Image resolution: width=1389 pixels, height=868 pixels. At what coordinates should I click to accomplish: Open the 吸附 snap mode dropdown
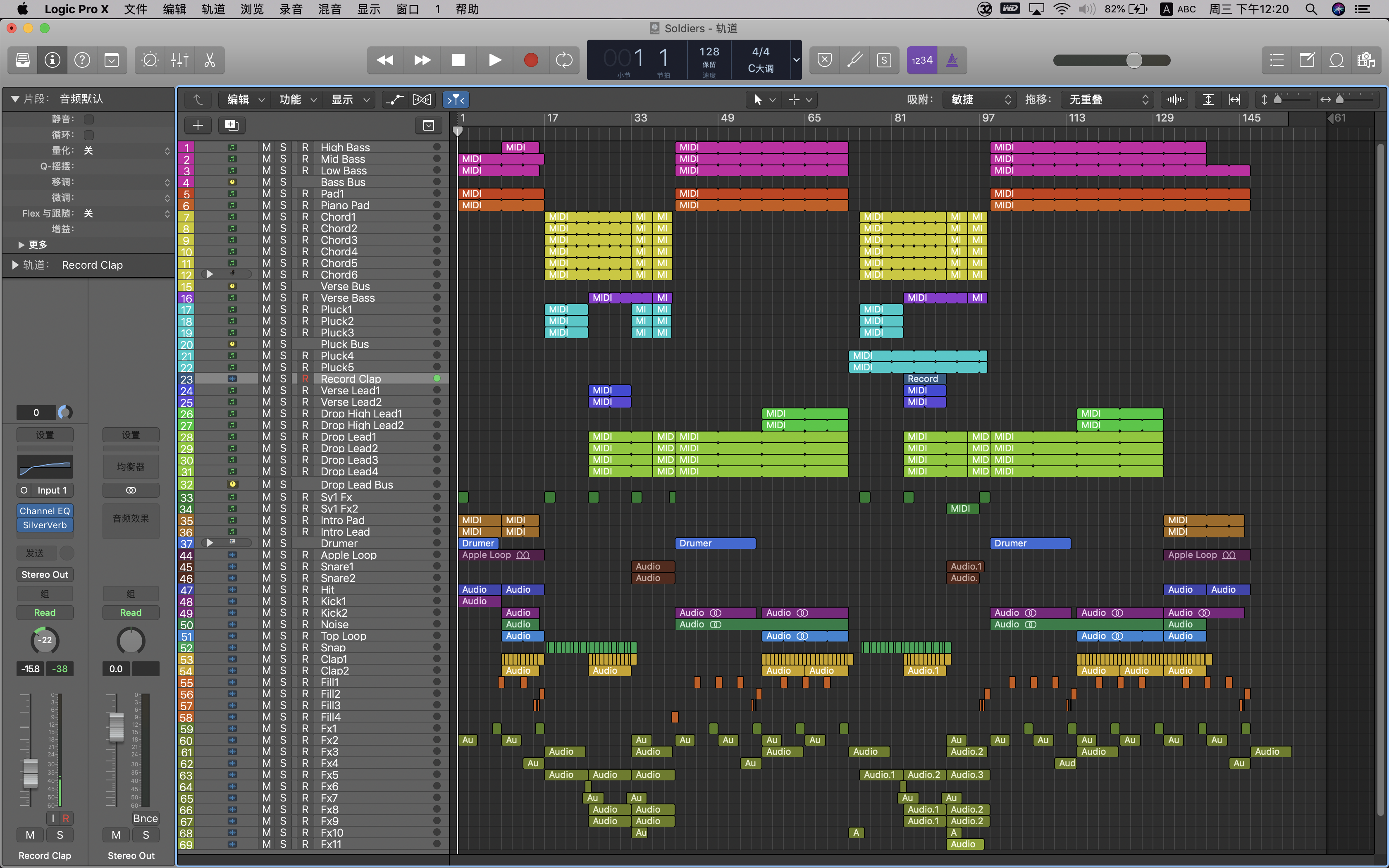979,100
